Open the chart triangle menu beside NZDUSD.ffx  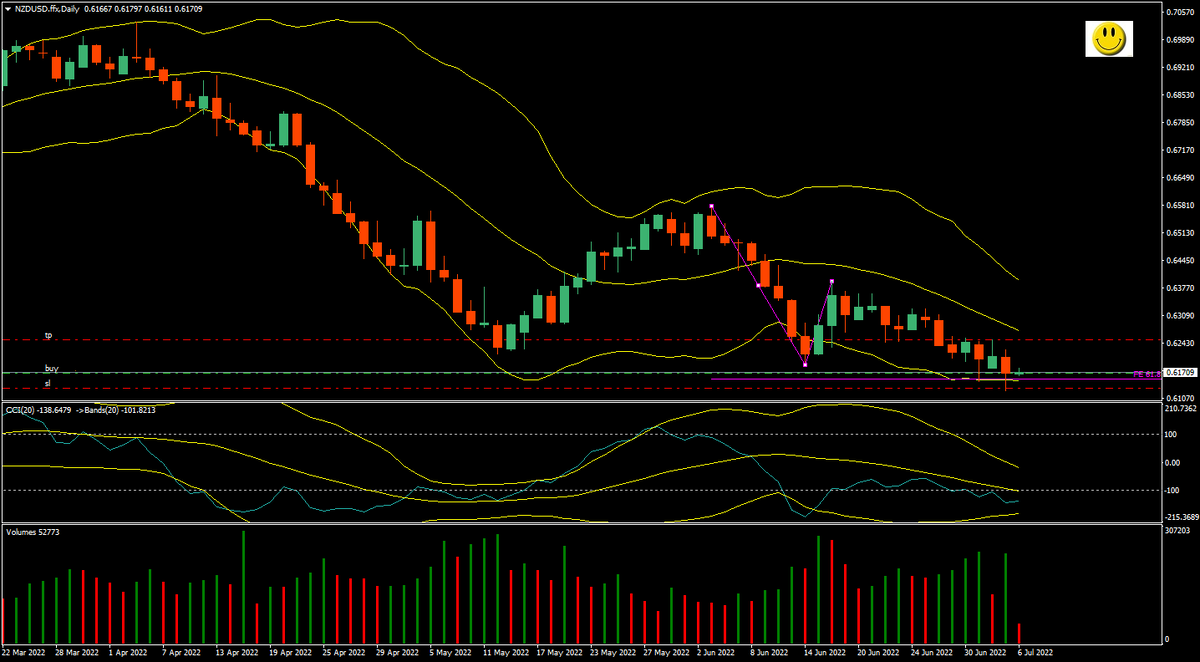click(8, 7)
